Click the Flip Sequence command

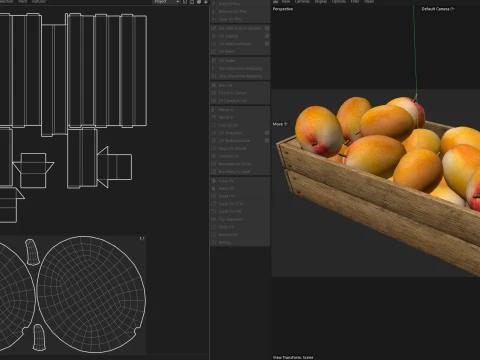pos(240,219)
